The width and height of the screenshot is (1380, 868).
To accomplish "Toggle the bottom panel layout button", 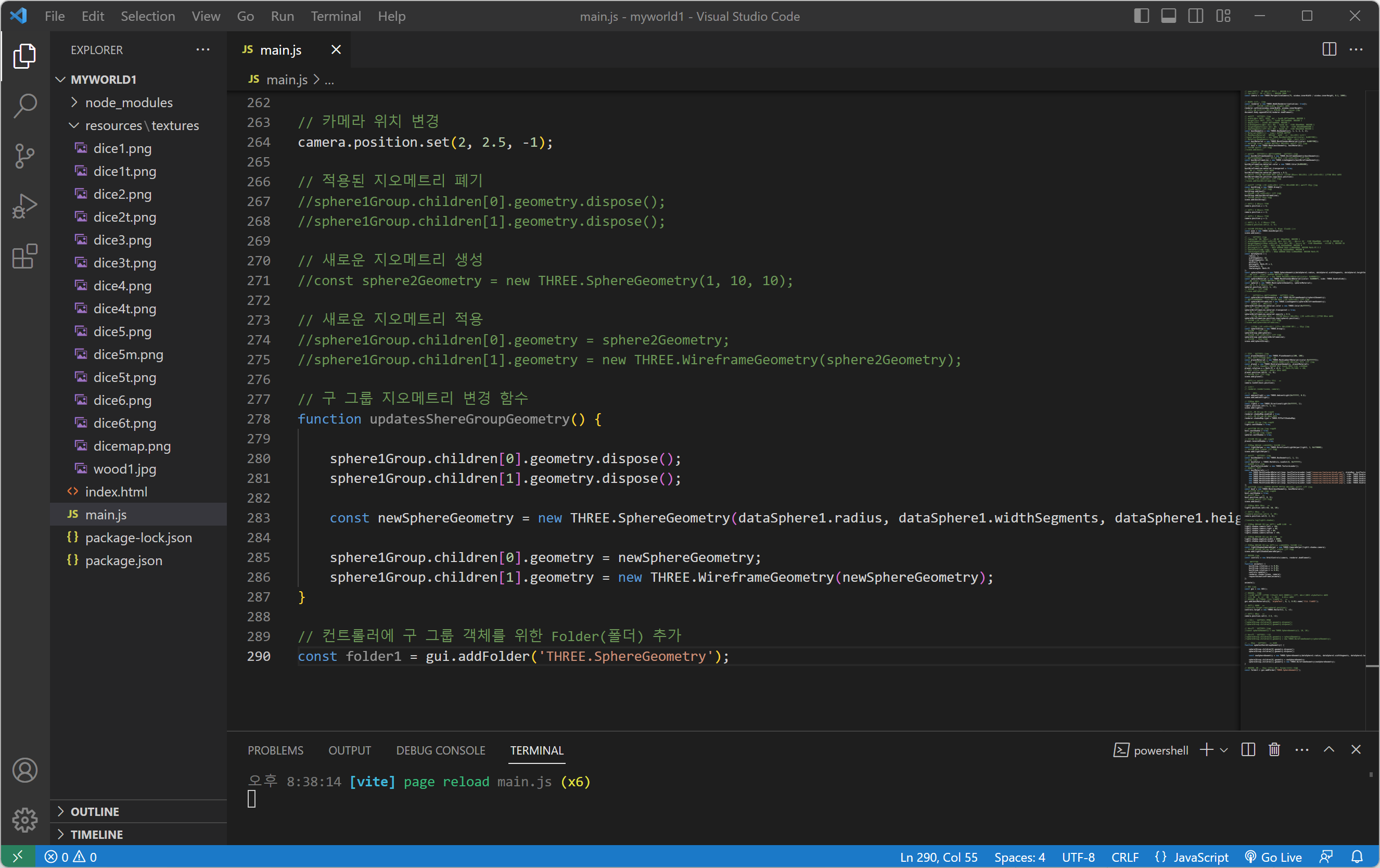I will coord(1169,16).
